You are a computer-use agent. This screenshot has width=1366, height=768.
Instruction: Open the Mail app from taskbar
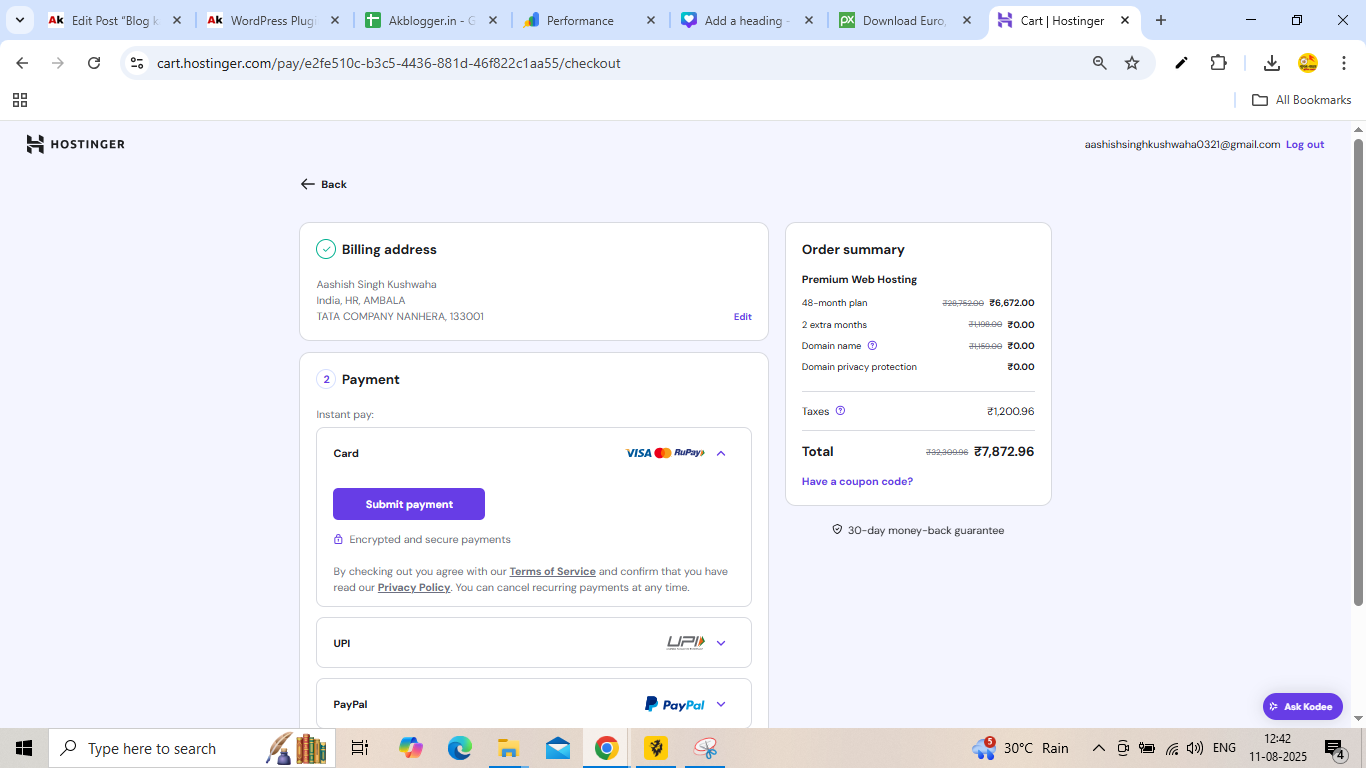pos(557,748)
